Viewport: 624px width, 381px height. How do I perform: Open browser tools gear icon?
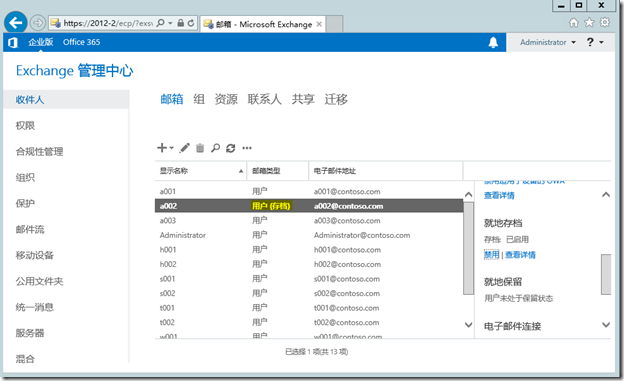[604, 23]
